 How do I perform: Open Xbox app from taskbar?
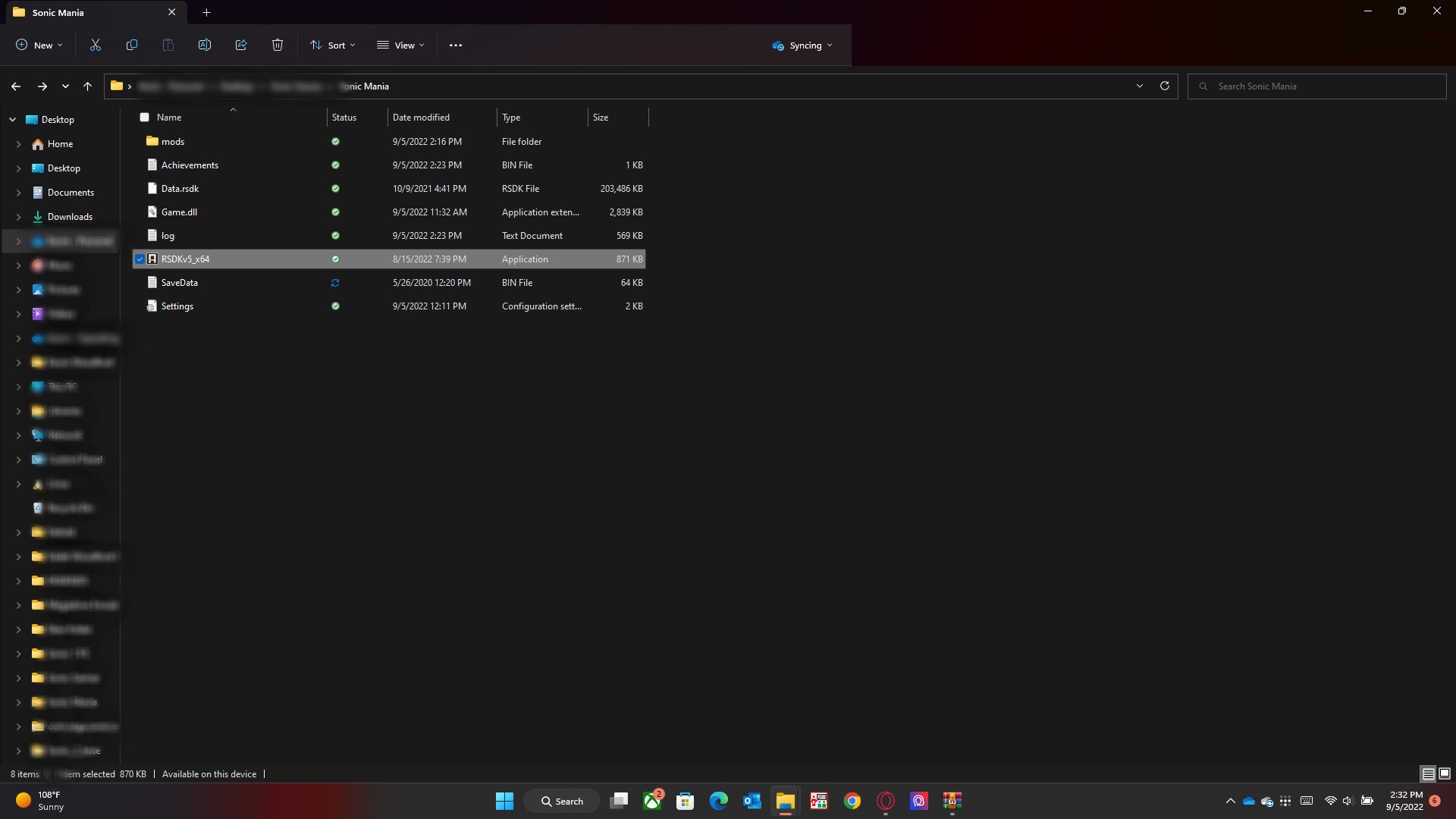tap(652, 801)
